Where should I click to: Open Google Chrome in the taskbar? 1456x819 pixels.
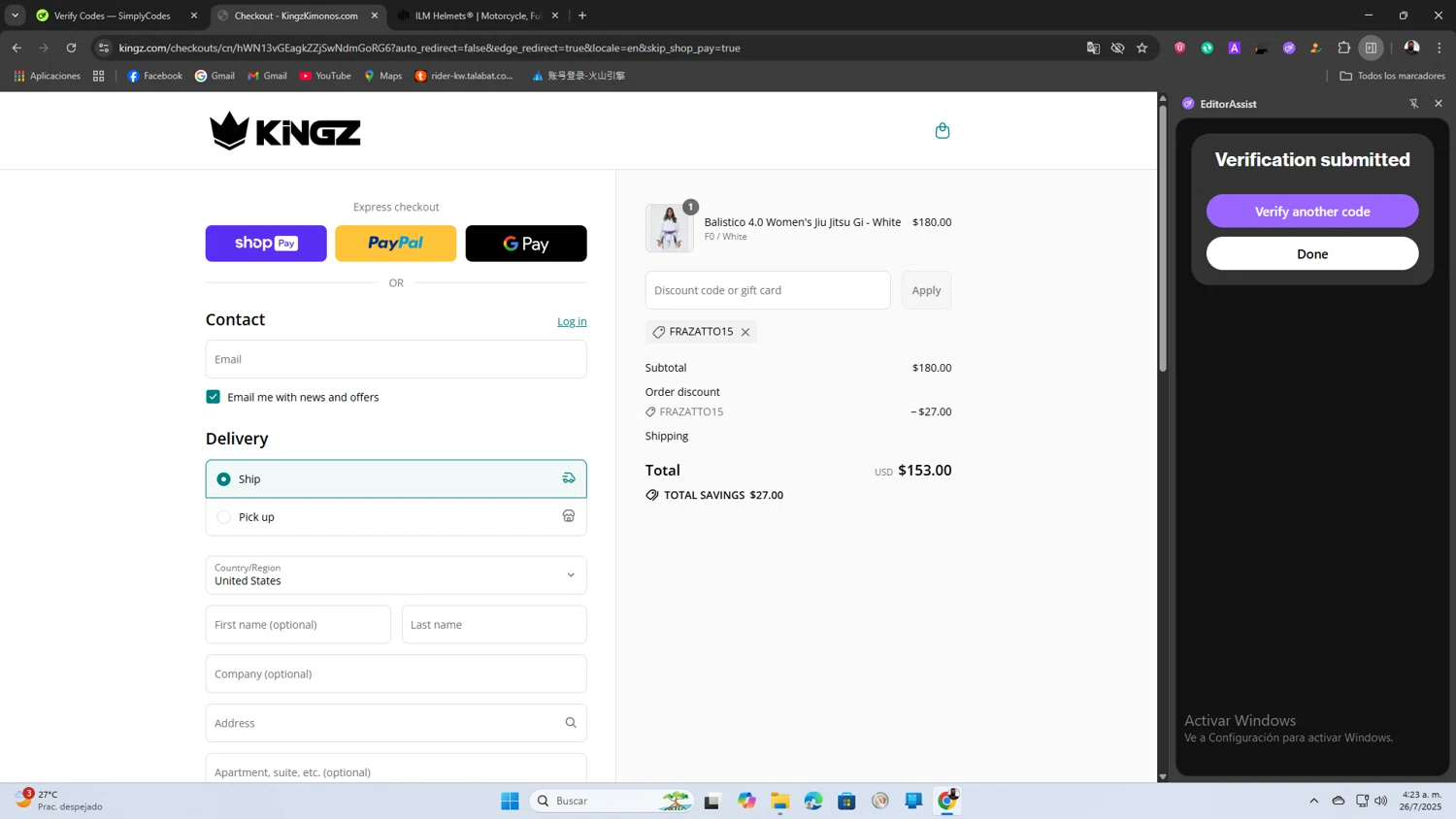click(x=947, y=801)
